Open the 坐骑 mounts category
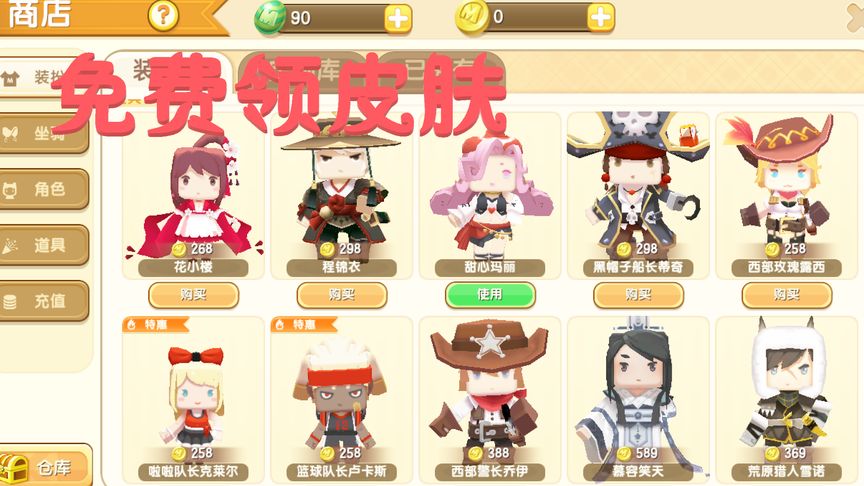The height and width of the screenshot is (486, 864). pos(44,133)
